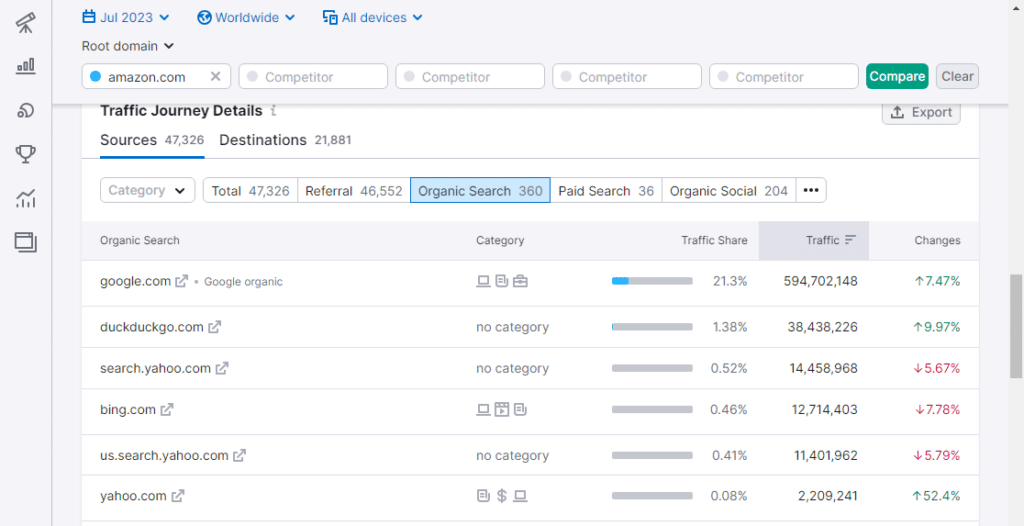This screenshot has width=1024, height=526.
Task: Click laptop category icon in google.com row
Action: point(483,282)
